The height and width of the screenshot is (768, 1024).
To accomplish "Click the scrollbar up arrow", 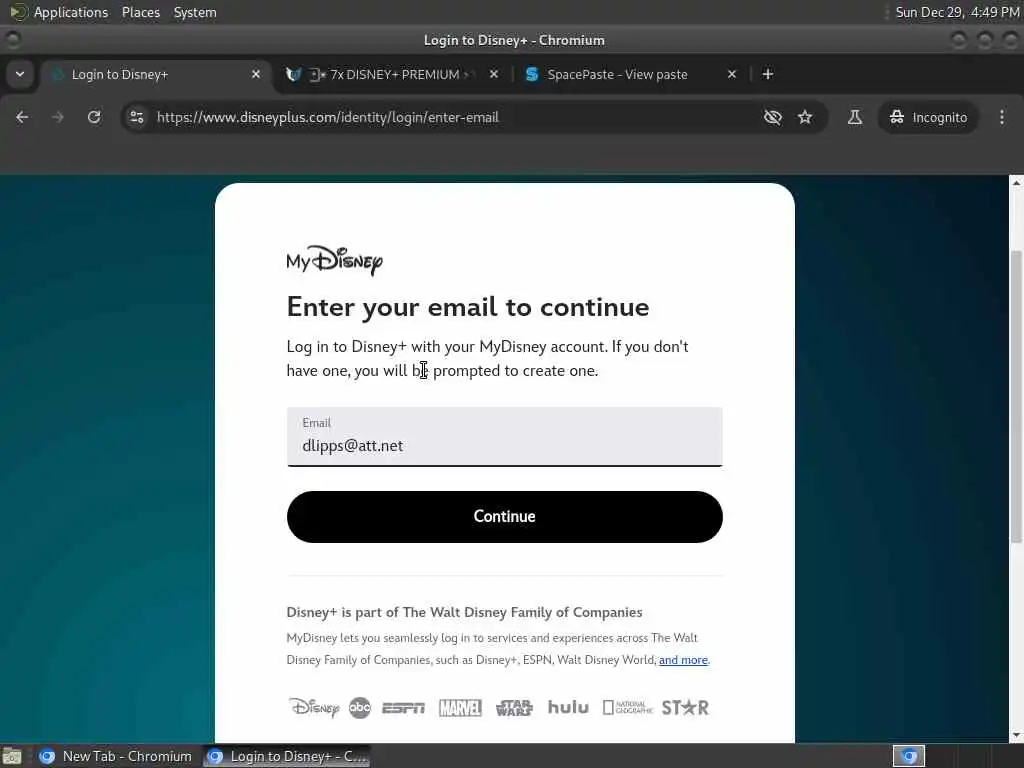I will (1016, 182).
